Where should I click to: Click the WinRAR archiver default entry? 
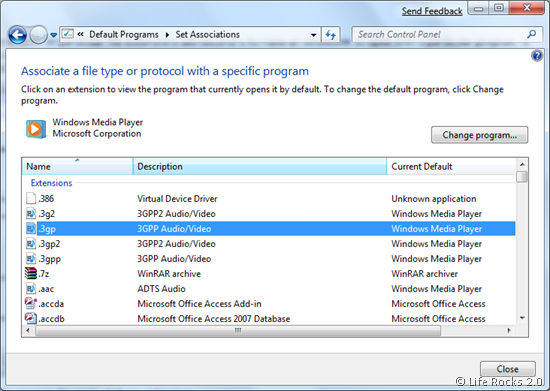pyautogui.click(x=424, y=274)
